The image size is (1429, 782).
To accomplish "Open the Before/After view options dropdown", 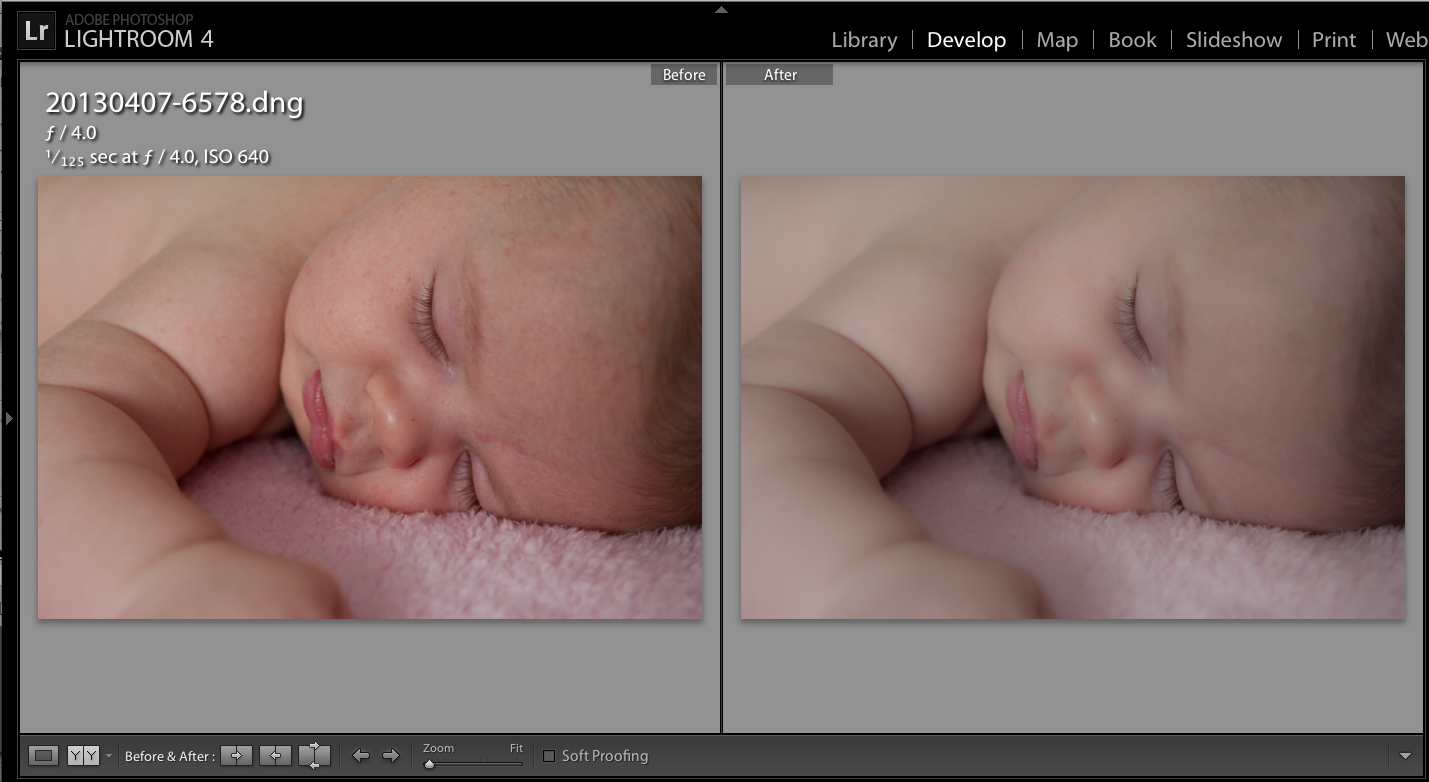I will coord(109,756).
